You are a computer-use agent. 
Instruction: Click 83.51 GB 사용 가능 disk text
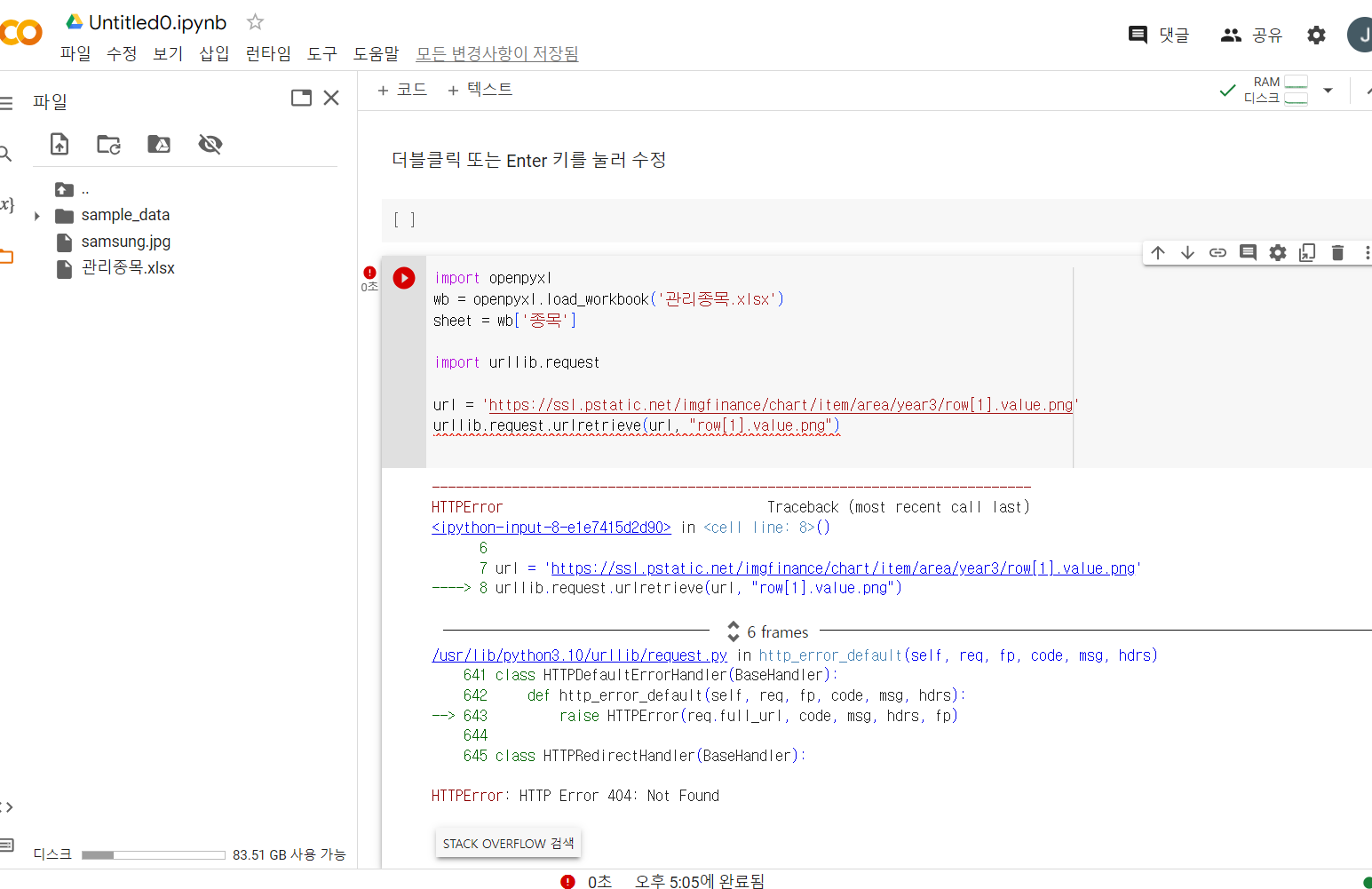(x=289, y=854)
